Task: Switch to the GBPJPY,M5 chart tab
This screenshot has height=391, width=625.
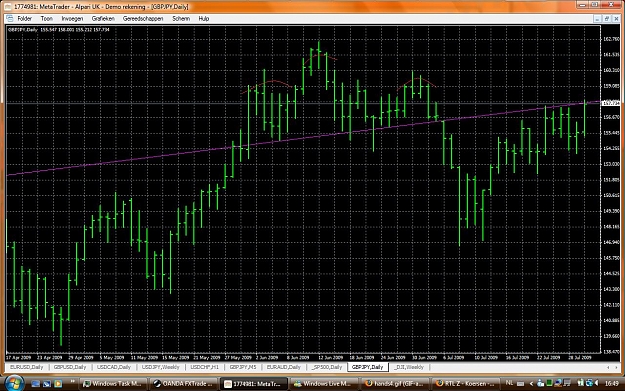Action: click(243, 367)
